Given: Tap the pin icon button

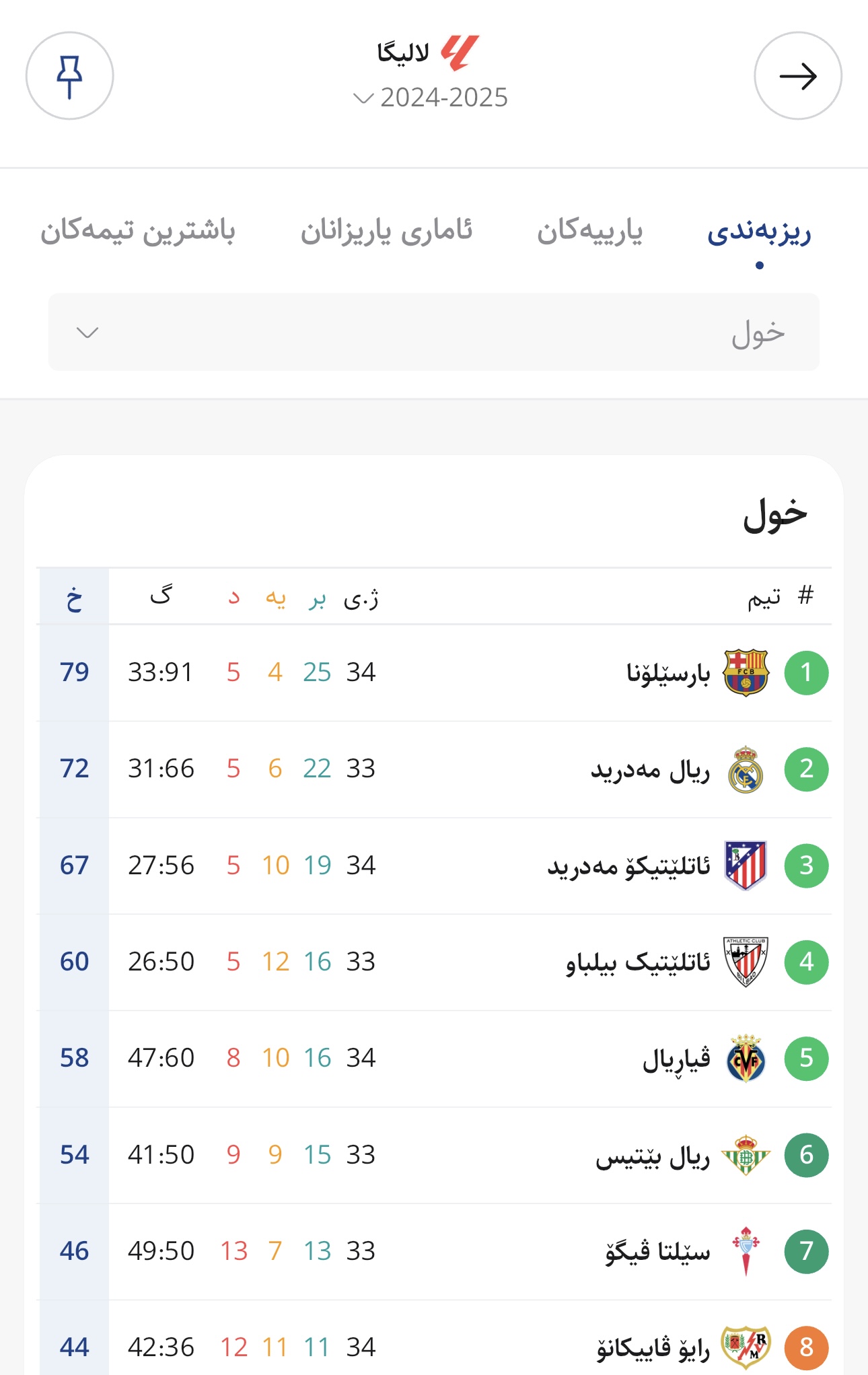Looking at the screenshot, I should coord(69,76).
